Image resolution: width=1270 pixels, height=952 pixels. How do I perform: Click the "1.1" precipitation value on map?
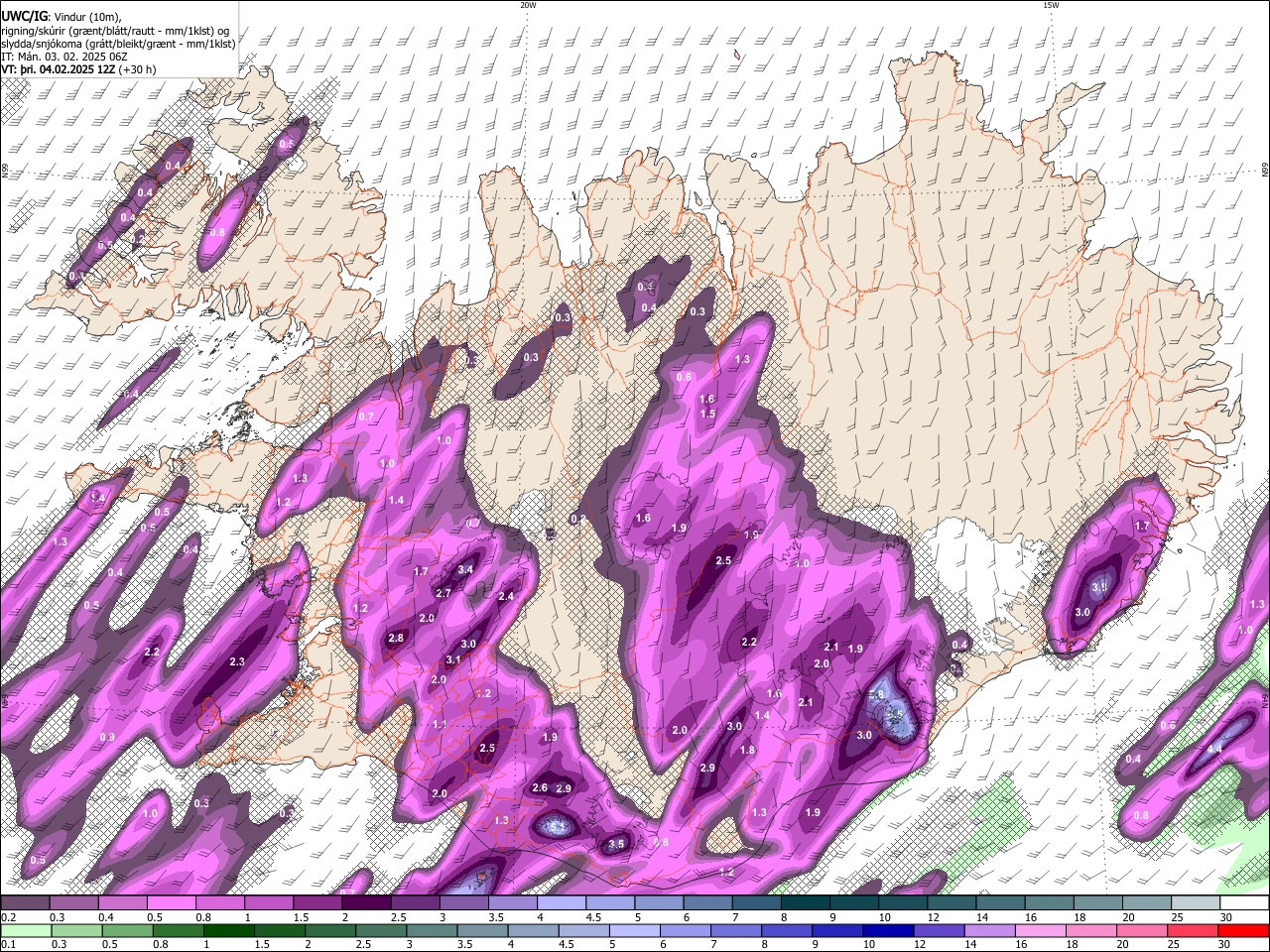[x=440, y=725]
